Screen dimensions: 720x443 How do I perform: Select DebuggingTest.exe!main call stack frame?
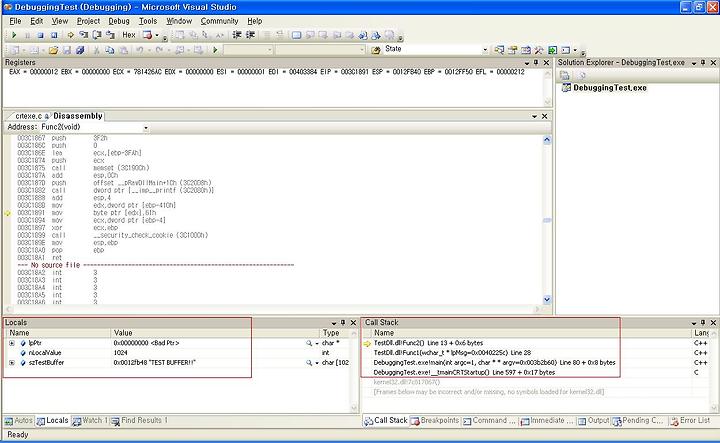tap(494, 363)
